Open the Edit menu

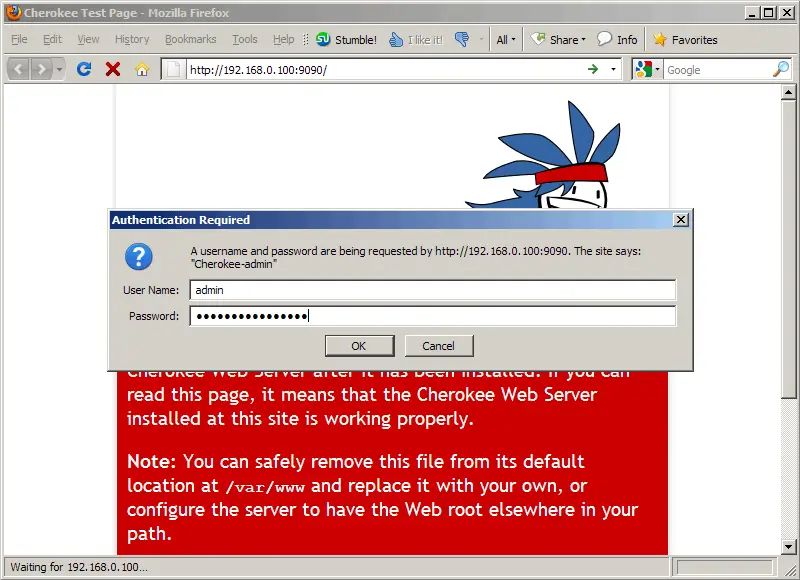(x=52, y=39)
